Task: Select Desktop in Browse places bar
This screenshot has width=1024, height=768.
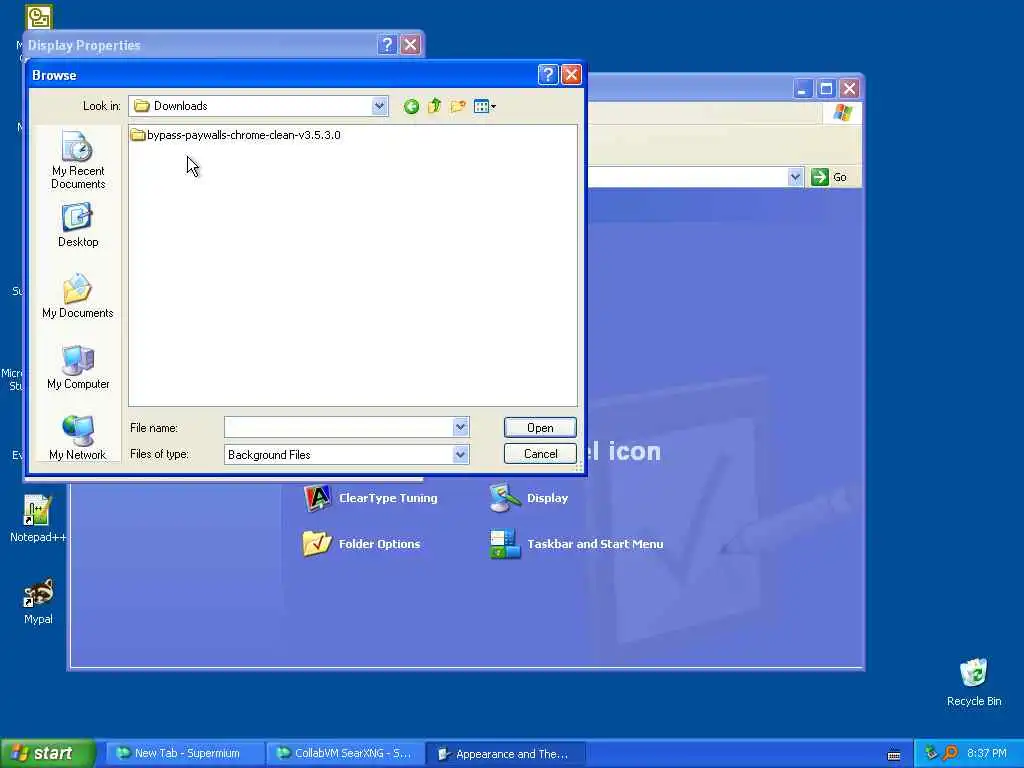Action: (78, 225)
